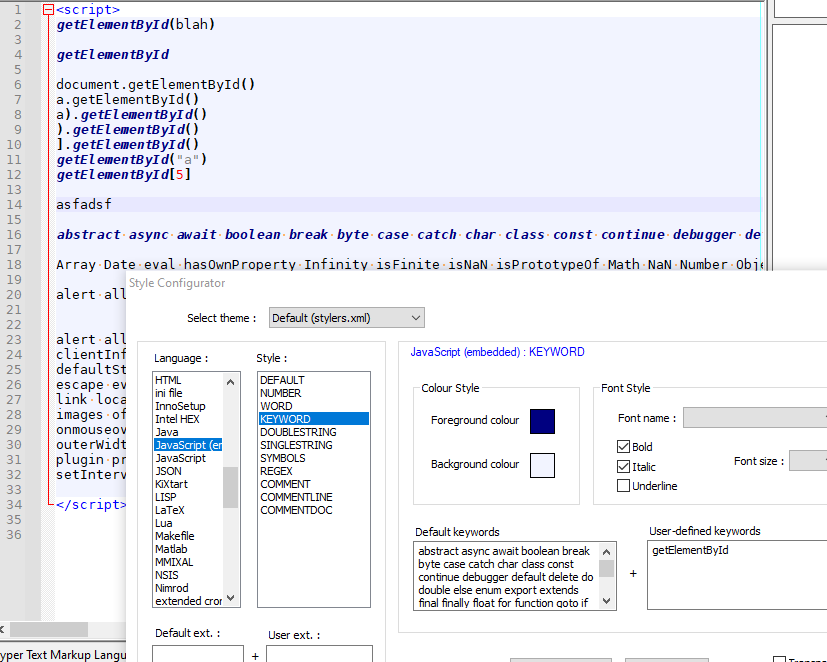Image resolution: width=827 pixels, height=662 pixels.
Task: Select JavaScript (embedded) language entry
Action: tap(188, 445)
